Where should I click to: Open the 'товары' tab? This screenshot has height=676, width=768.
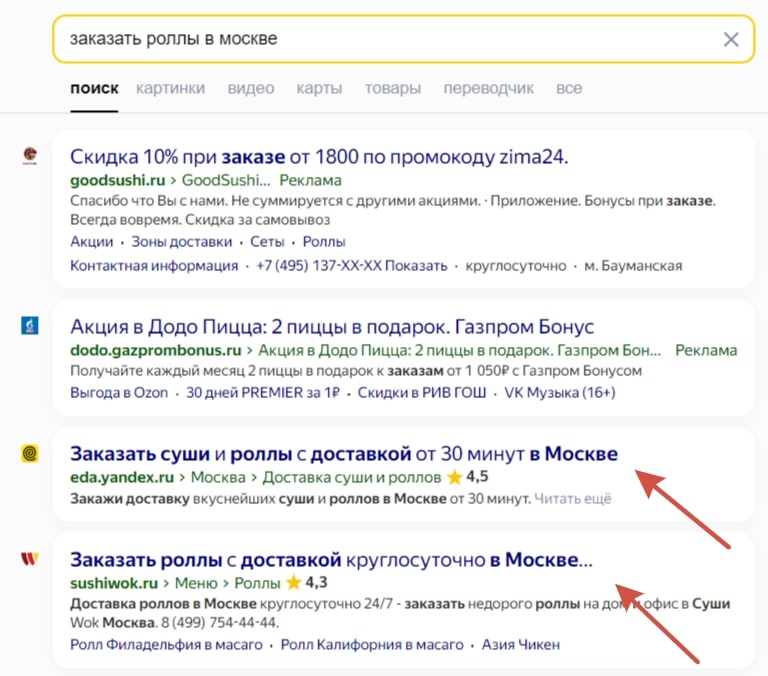393,89
